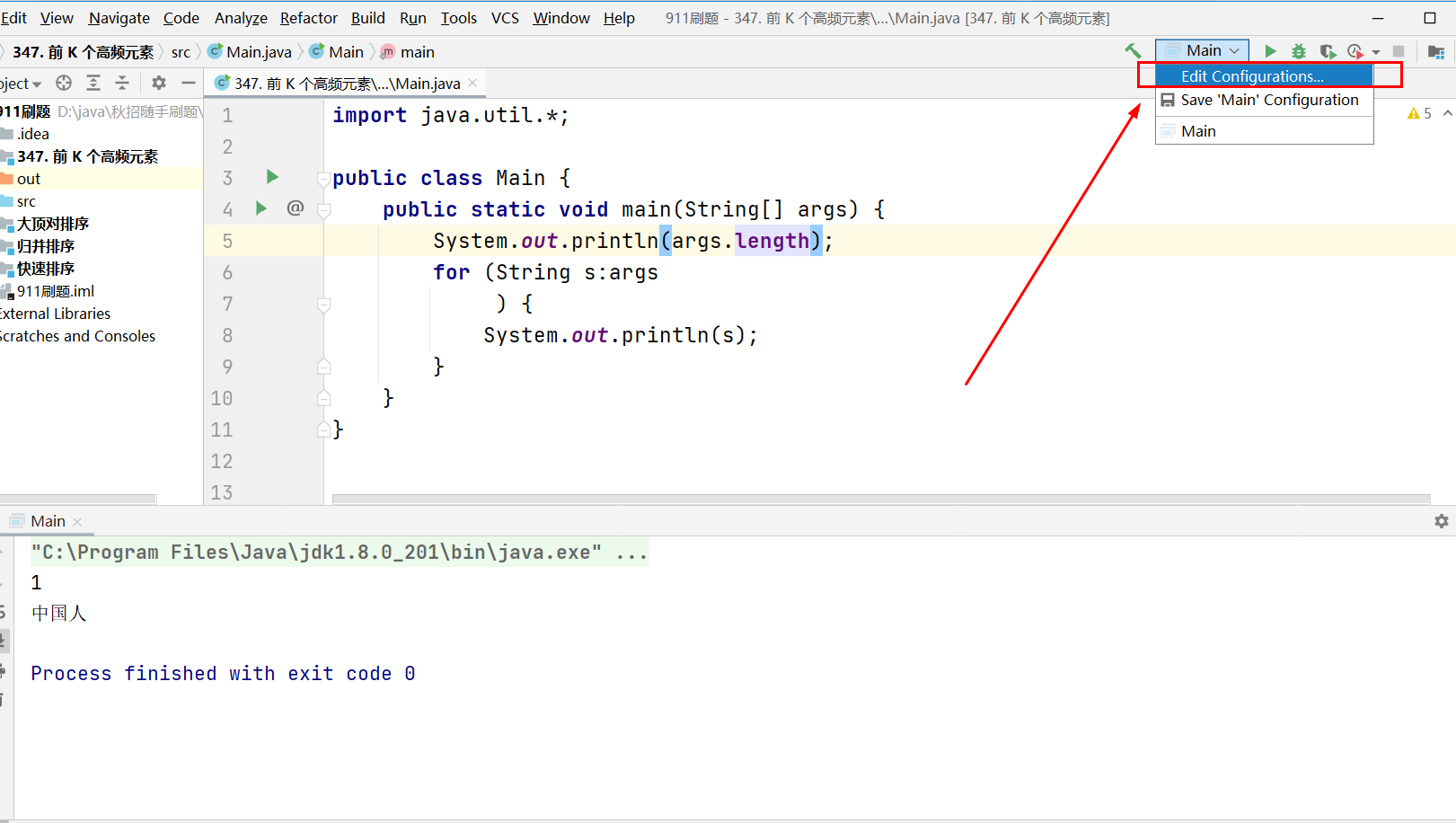
Task: Click the green run gutter arrow on line 4
Action: 261,208
